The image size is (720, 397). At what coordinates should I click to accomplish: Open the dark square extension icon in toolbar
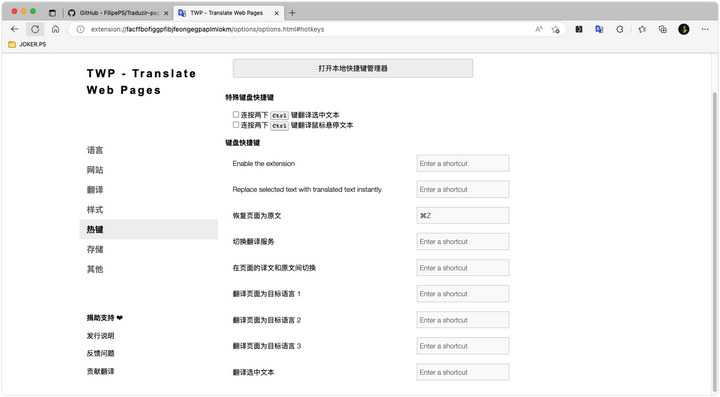coord(579,29)
